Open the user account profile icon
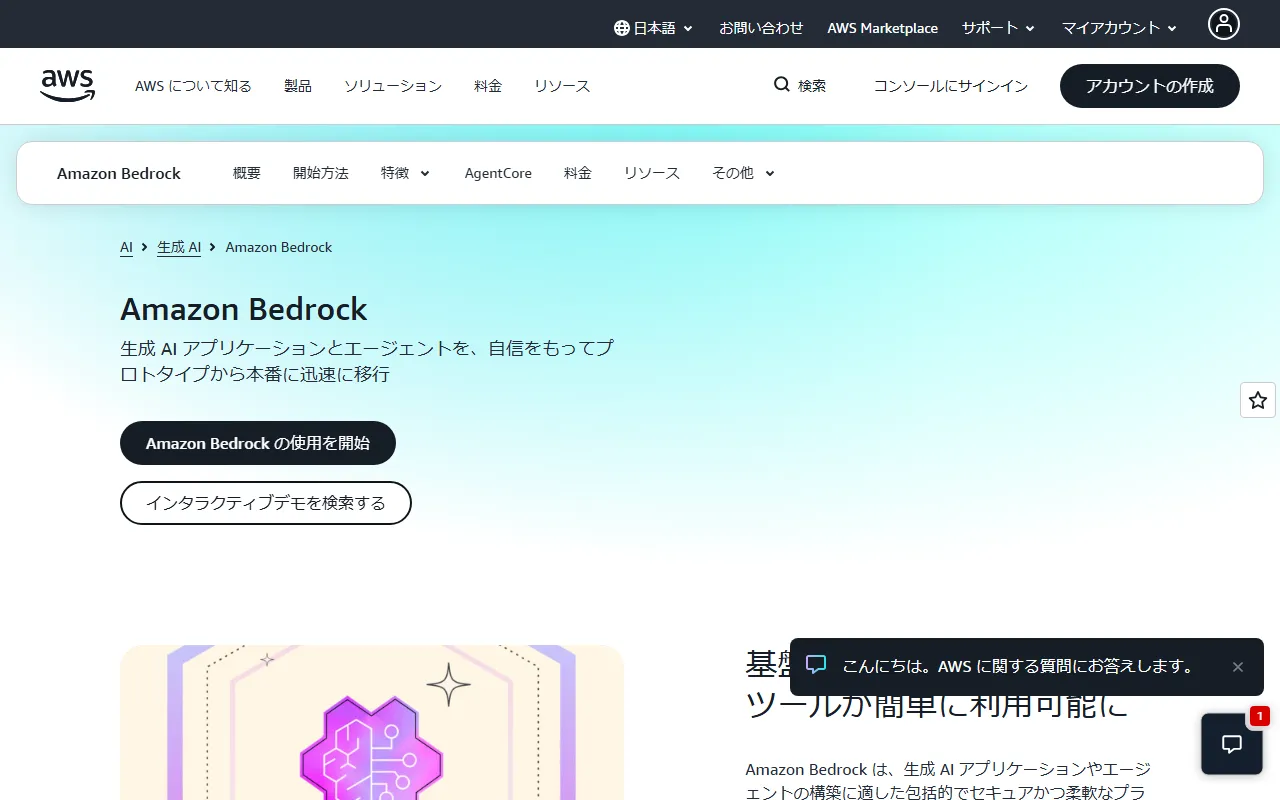This screenshot has width=1280, height=800. pos(1224,24)
